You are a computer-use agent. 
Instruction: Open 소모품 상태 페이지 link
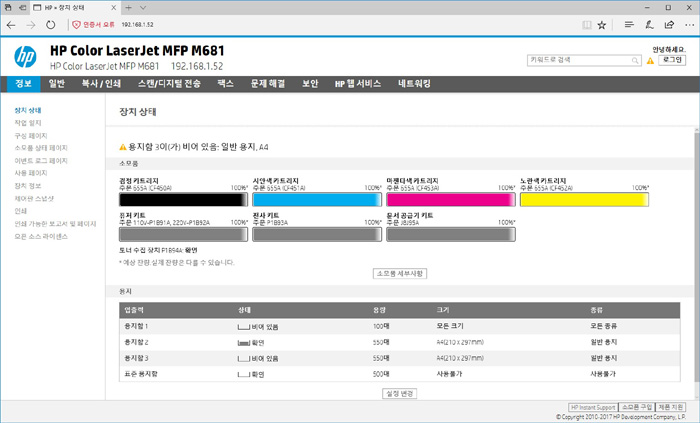[41, 148]
